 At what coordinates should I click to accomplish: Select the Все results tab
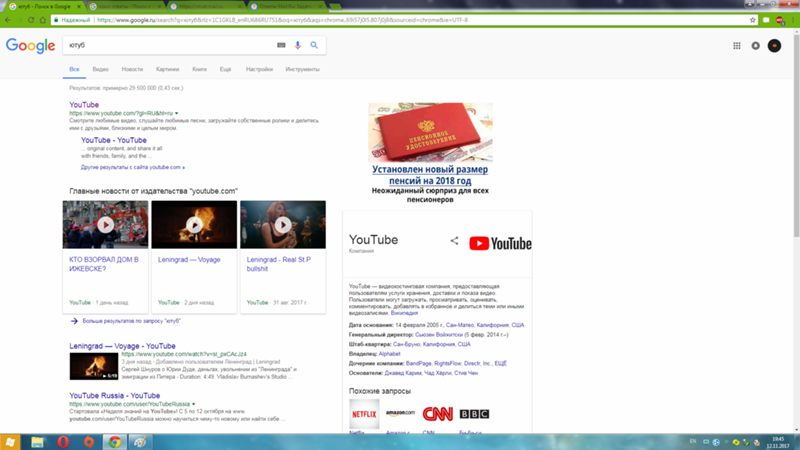74,69
